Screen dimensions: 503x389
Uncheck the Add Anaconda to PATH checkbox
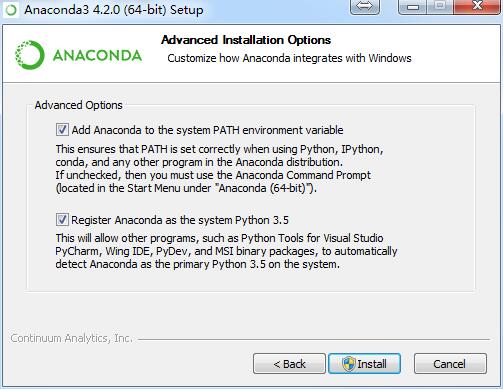pyautogui.click(x=62, y=130)
